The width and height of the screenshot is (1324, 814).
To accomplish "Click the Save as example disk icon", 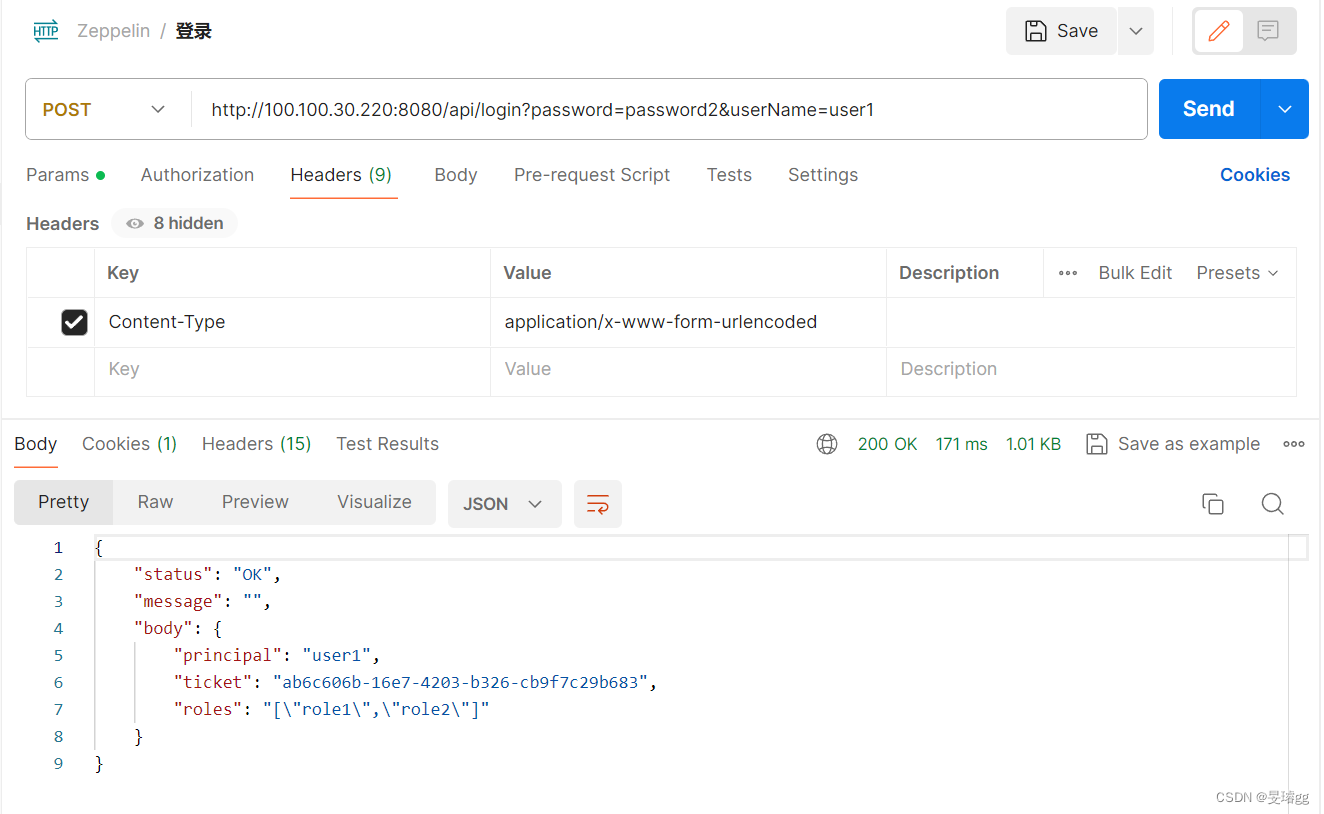I will click(1097, 444).
